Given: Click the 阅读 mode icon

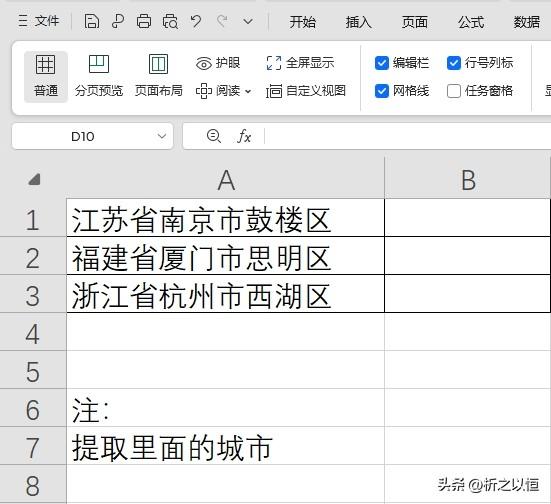Looking at the screenshot, I should [x=204, y=91].
